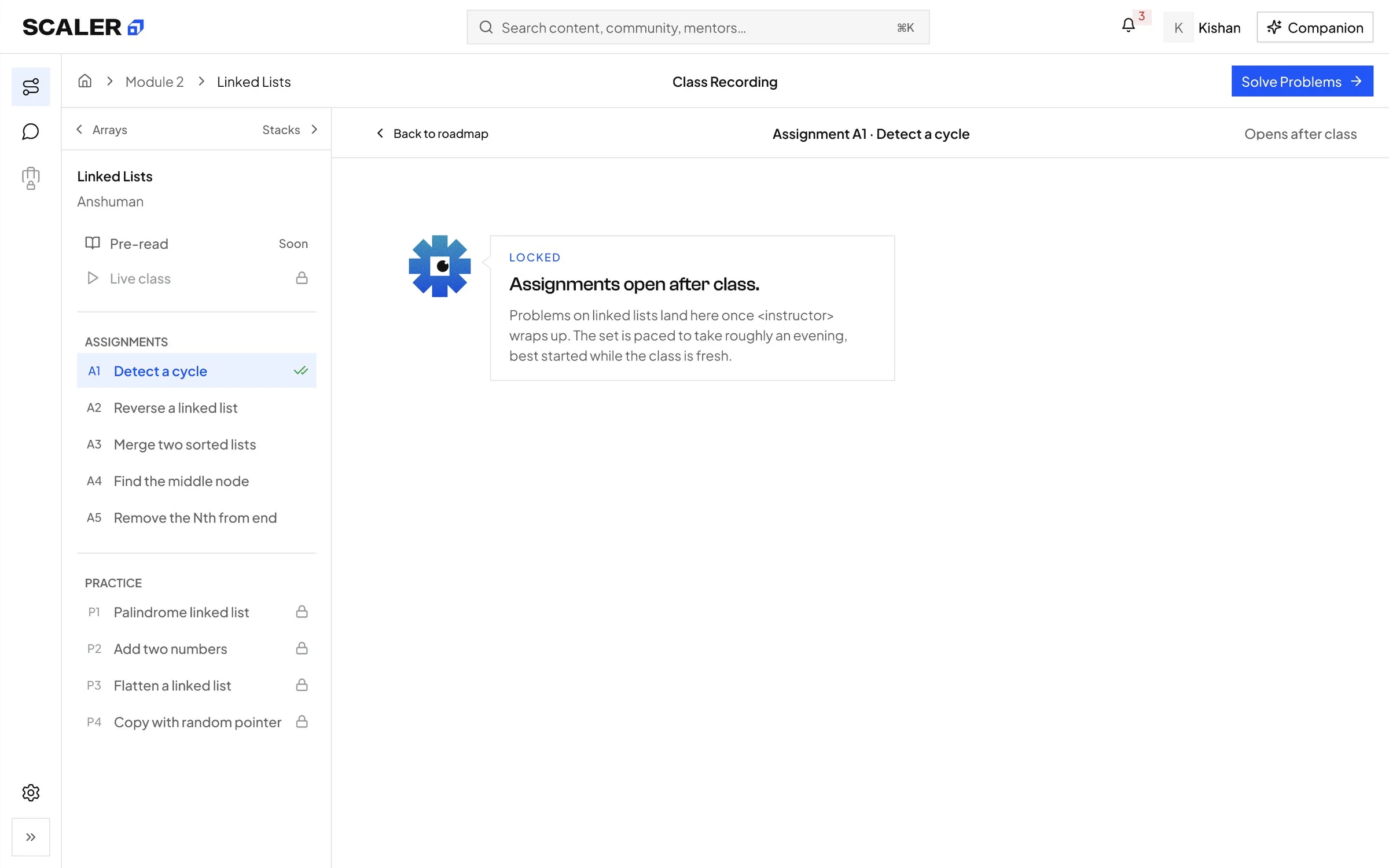
Task: Click the Soon label beside Pre-read
Action: coord(293,244)
